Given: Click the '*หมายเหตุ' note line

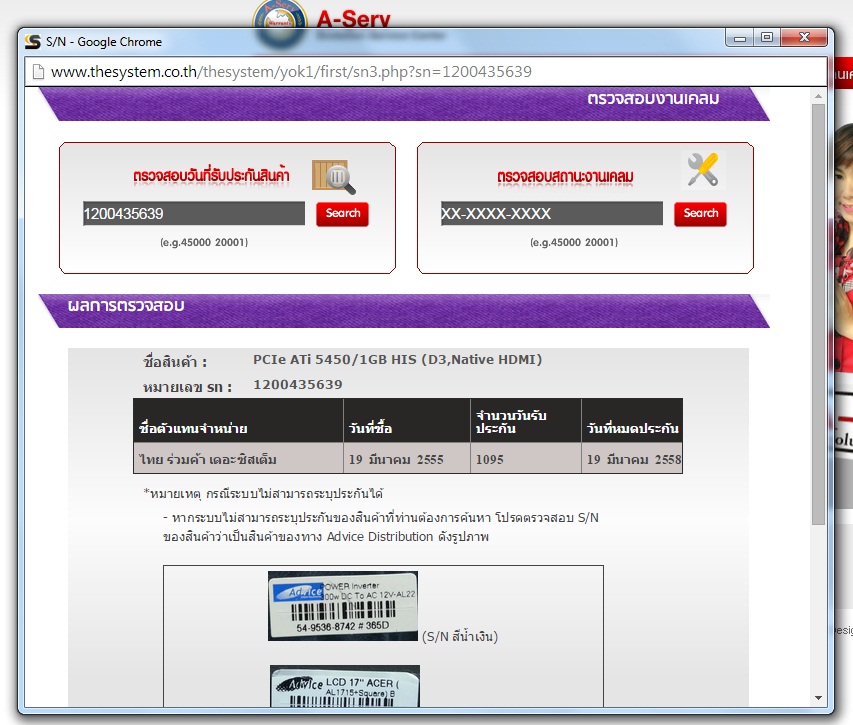Looking at the screenshot, I should (x=263, y=494).
